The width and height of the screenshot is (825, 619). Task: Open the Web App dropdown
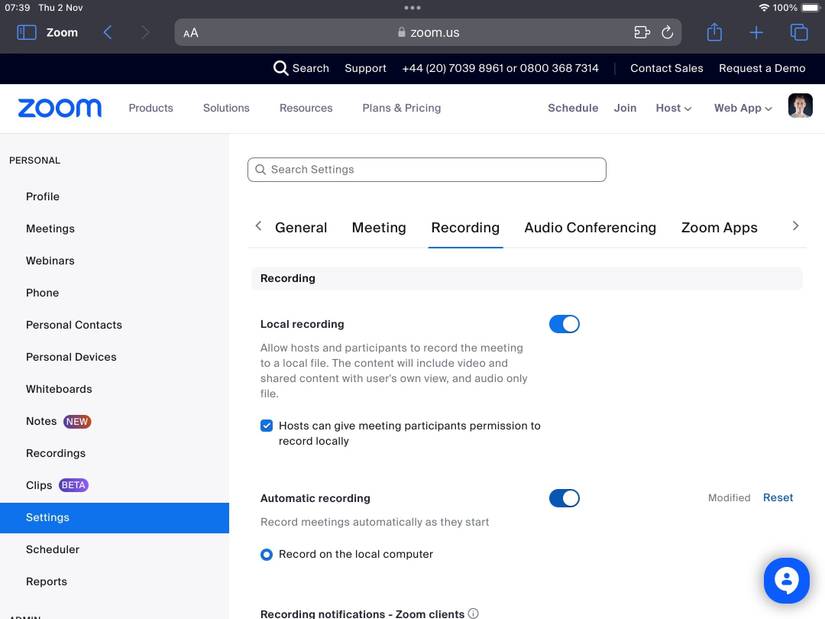[742, 108]
